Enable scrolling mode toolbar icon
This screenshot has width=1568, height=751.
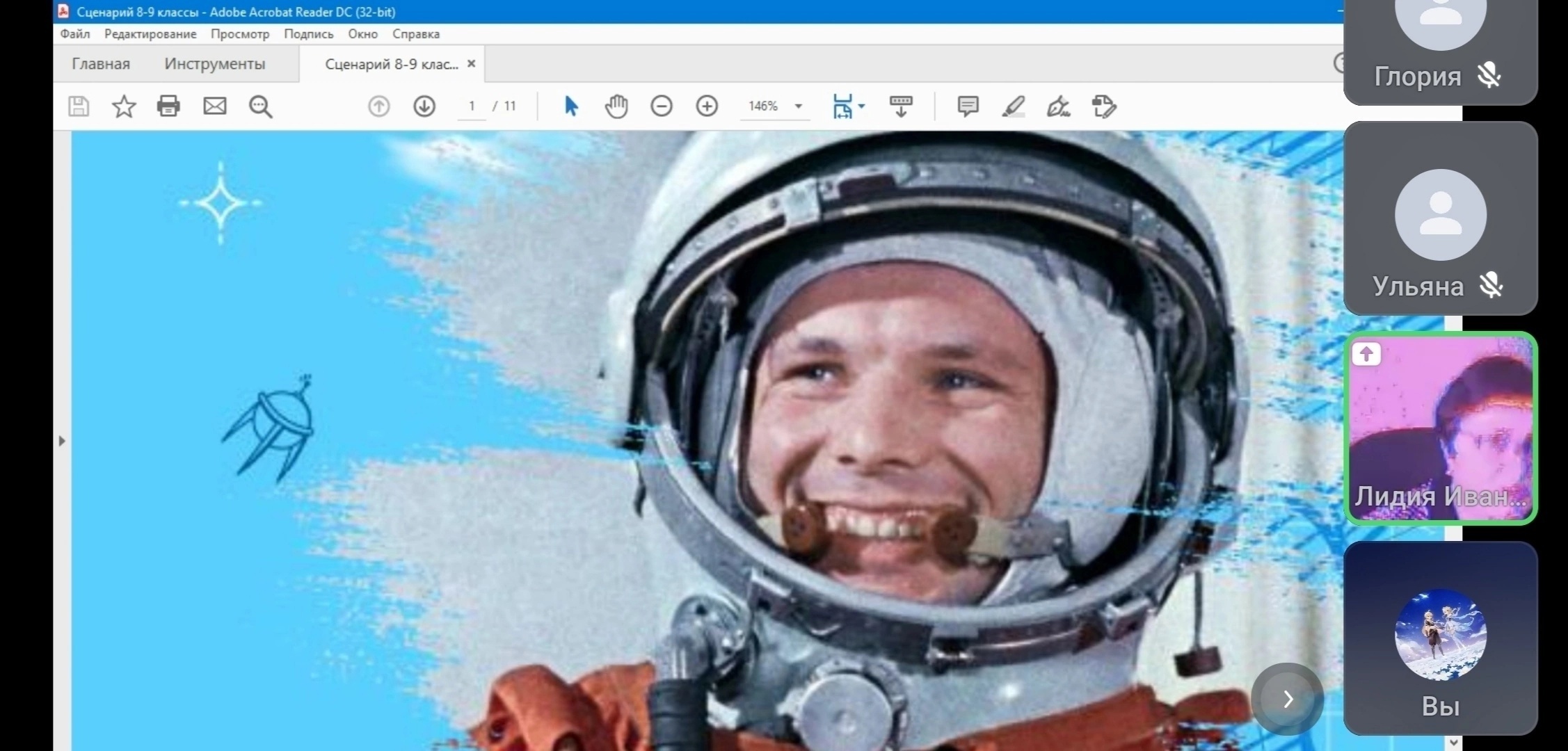pos(901,106)
